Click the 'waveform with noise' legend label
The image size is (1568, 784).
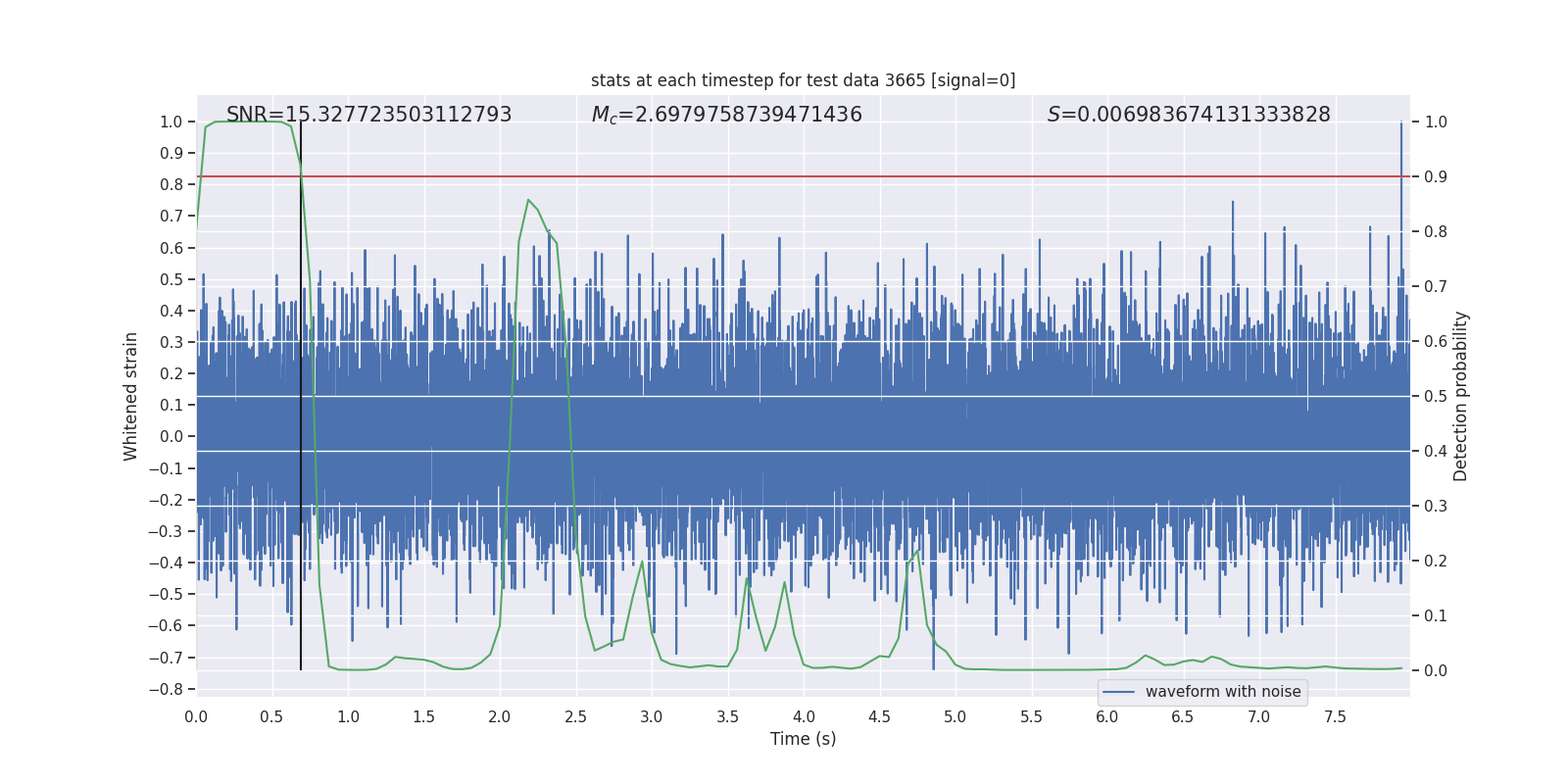tap(1222, 692)
